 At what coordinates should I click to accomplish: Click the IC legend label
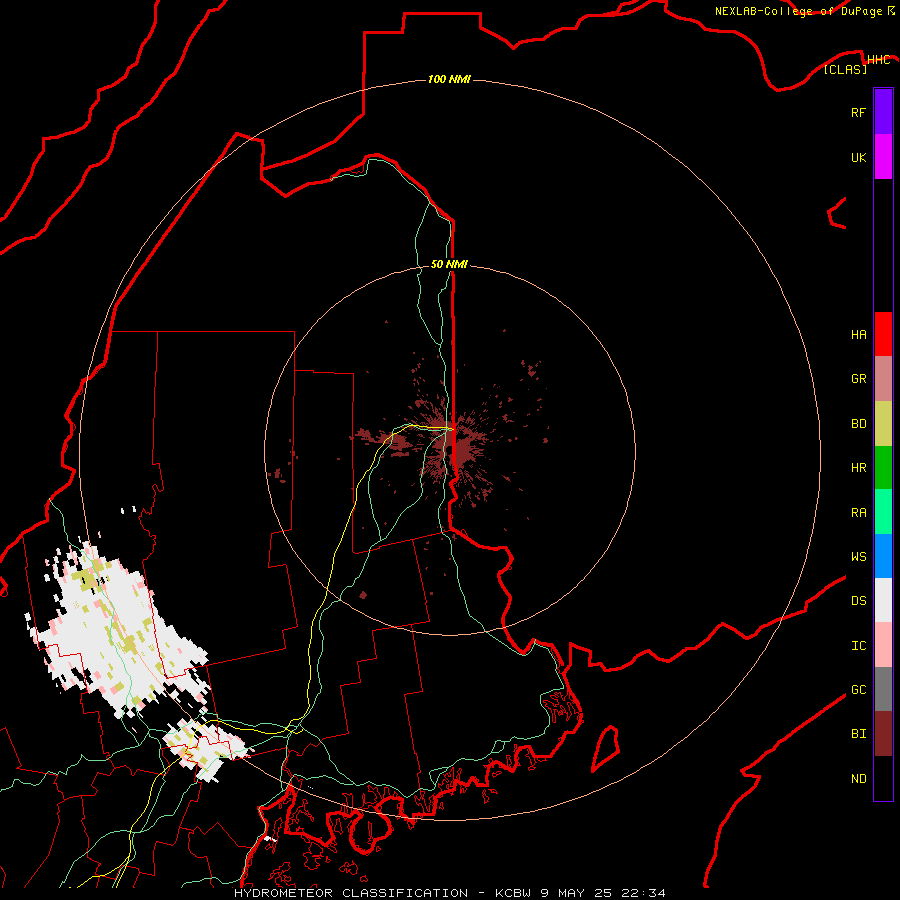point(858,646)
